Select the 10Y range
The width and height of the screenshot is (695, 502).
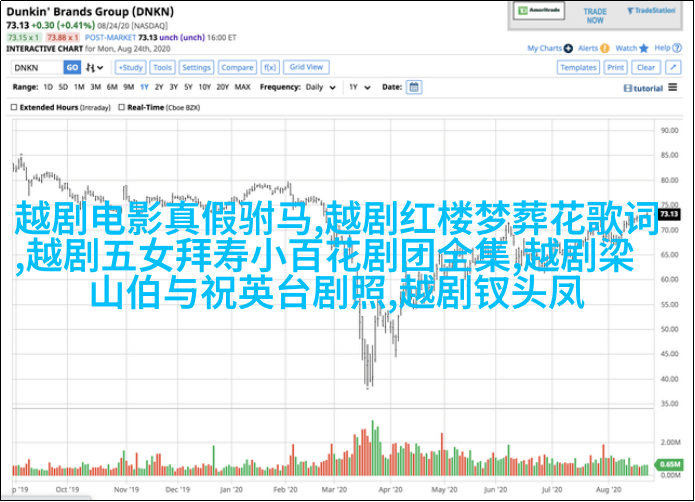204,87
